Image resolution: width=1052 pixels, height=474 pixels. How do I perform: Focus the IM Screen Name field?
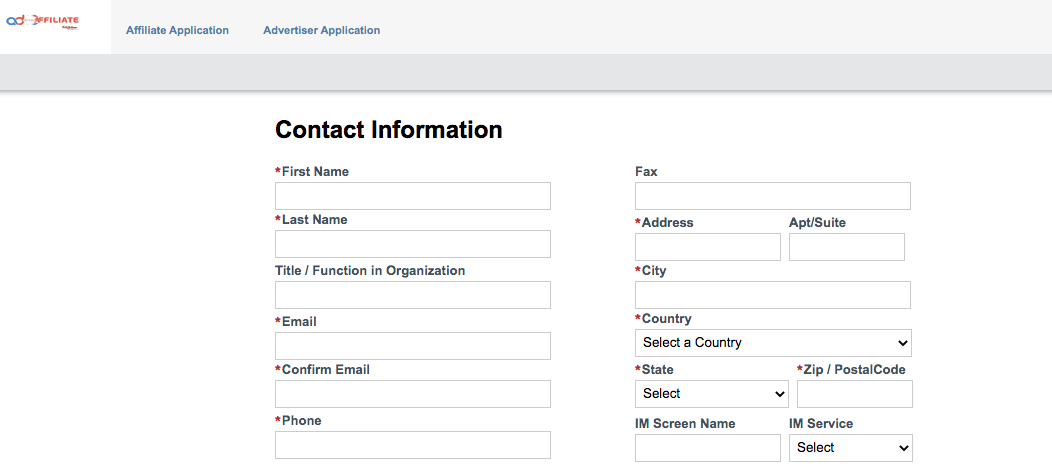[x=707, y=448]
